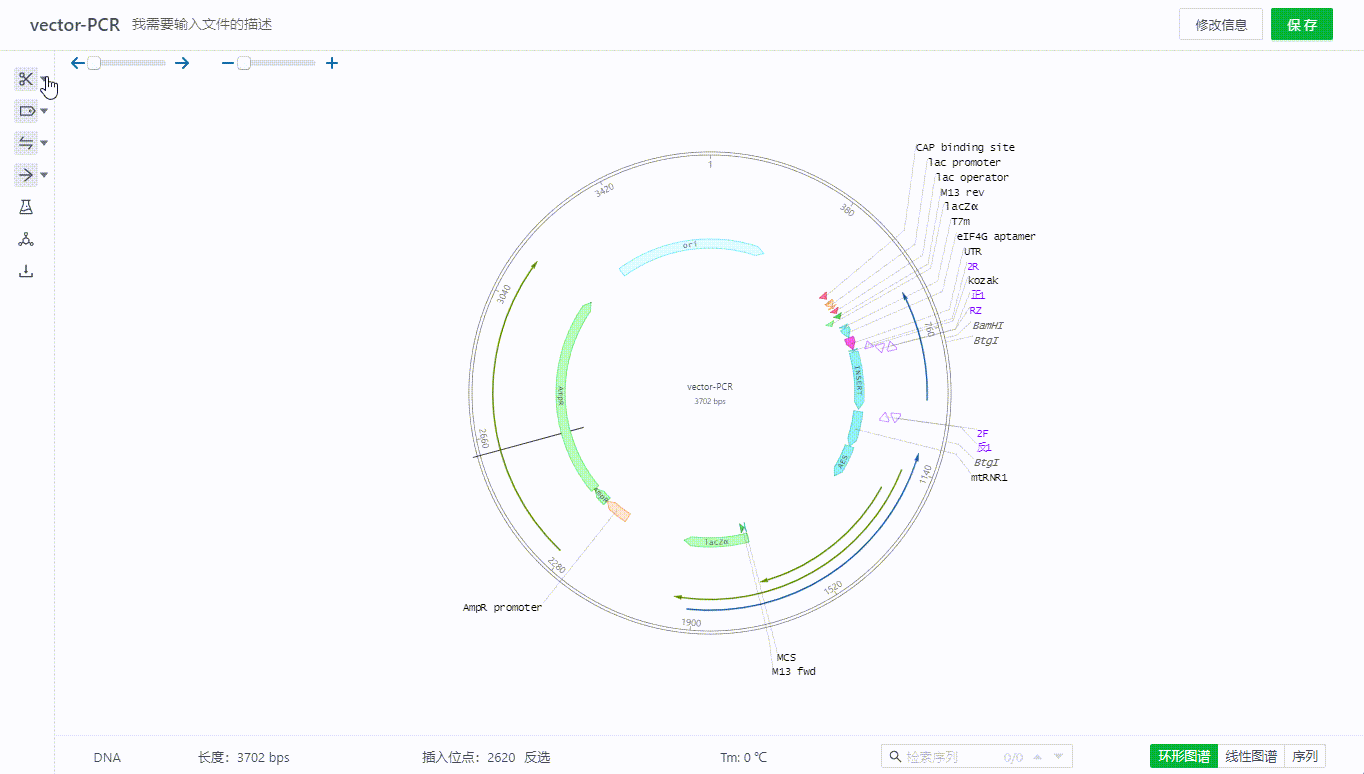
Task: Click the green 保存 save button
Action: (x=1301, y=25)
